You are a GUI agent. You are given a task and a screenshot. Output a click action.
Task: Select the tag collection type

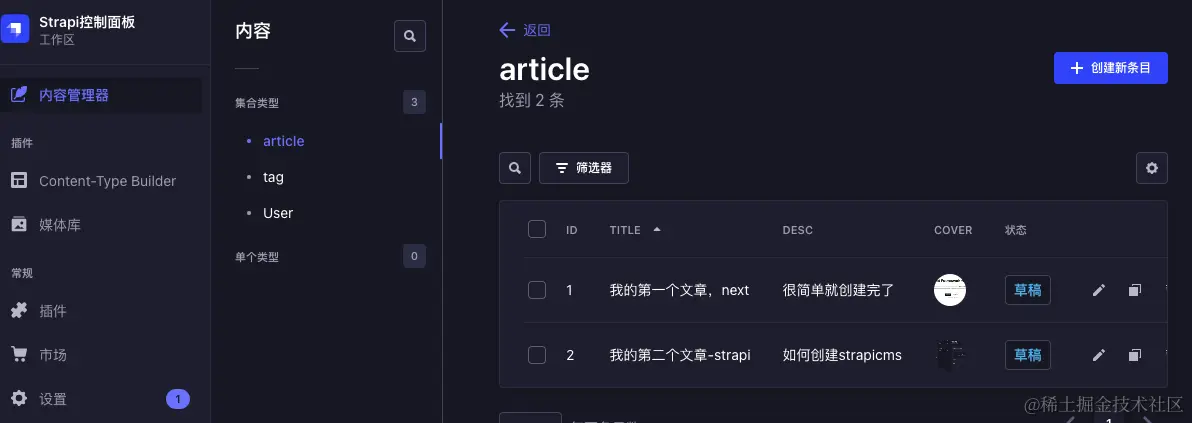273,177
